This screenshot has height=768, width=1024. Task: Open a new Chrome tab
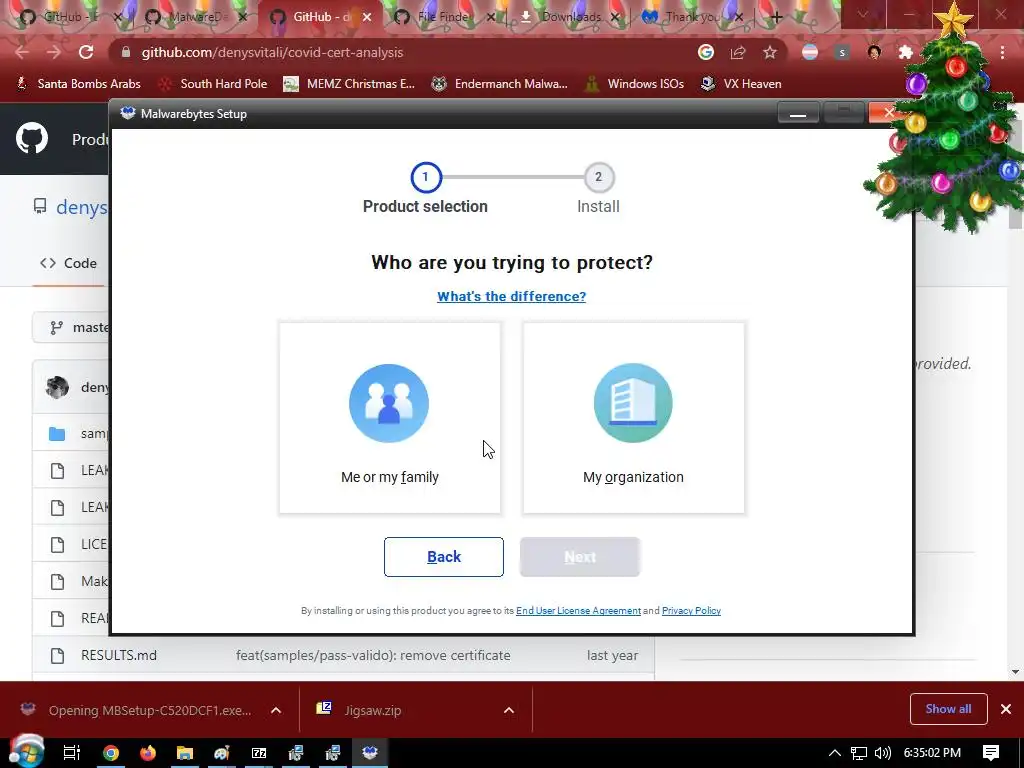(x=776, y=17)
